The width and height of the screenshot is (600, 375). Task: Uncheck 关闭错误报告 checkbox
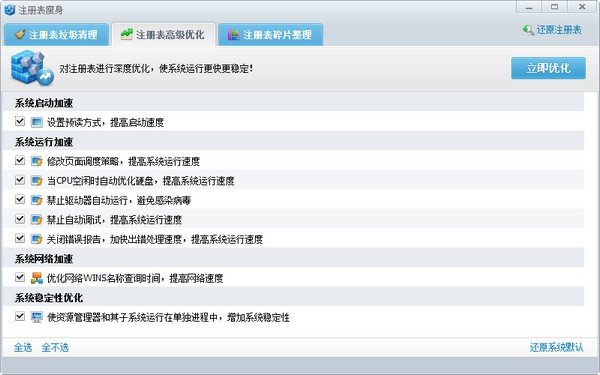pos(20,238)
